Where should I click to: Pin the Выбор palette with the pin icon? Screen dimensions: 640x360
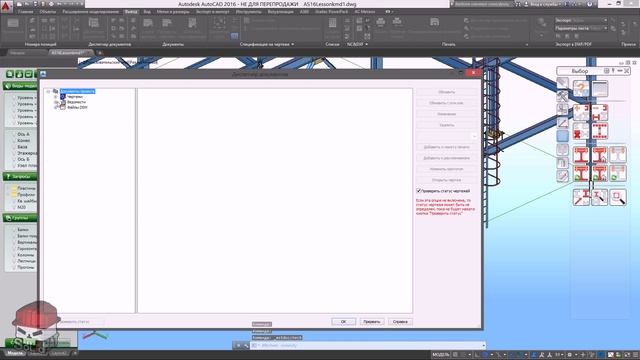coord(613,71)
